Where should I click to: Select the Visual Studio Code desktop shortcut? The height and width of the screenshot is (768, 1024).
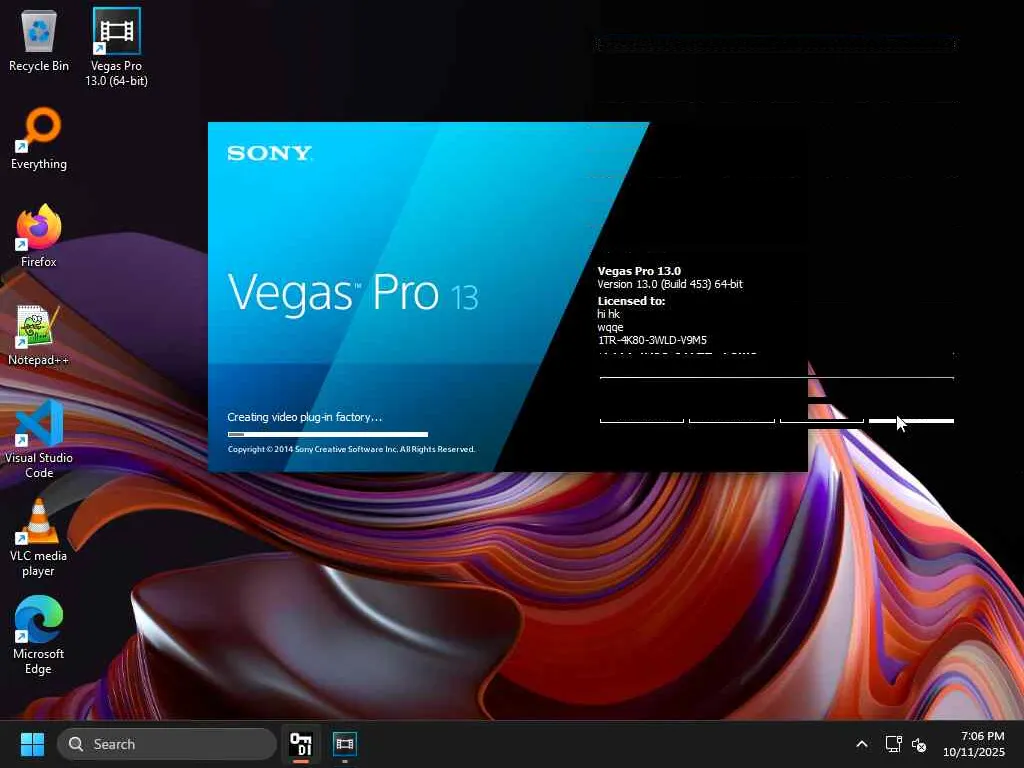coord(39,439)
